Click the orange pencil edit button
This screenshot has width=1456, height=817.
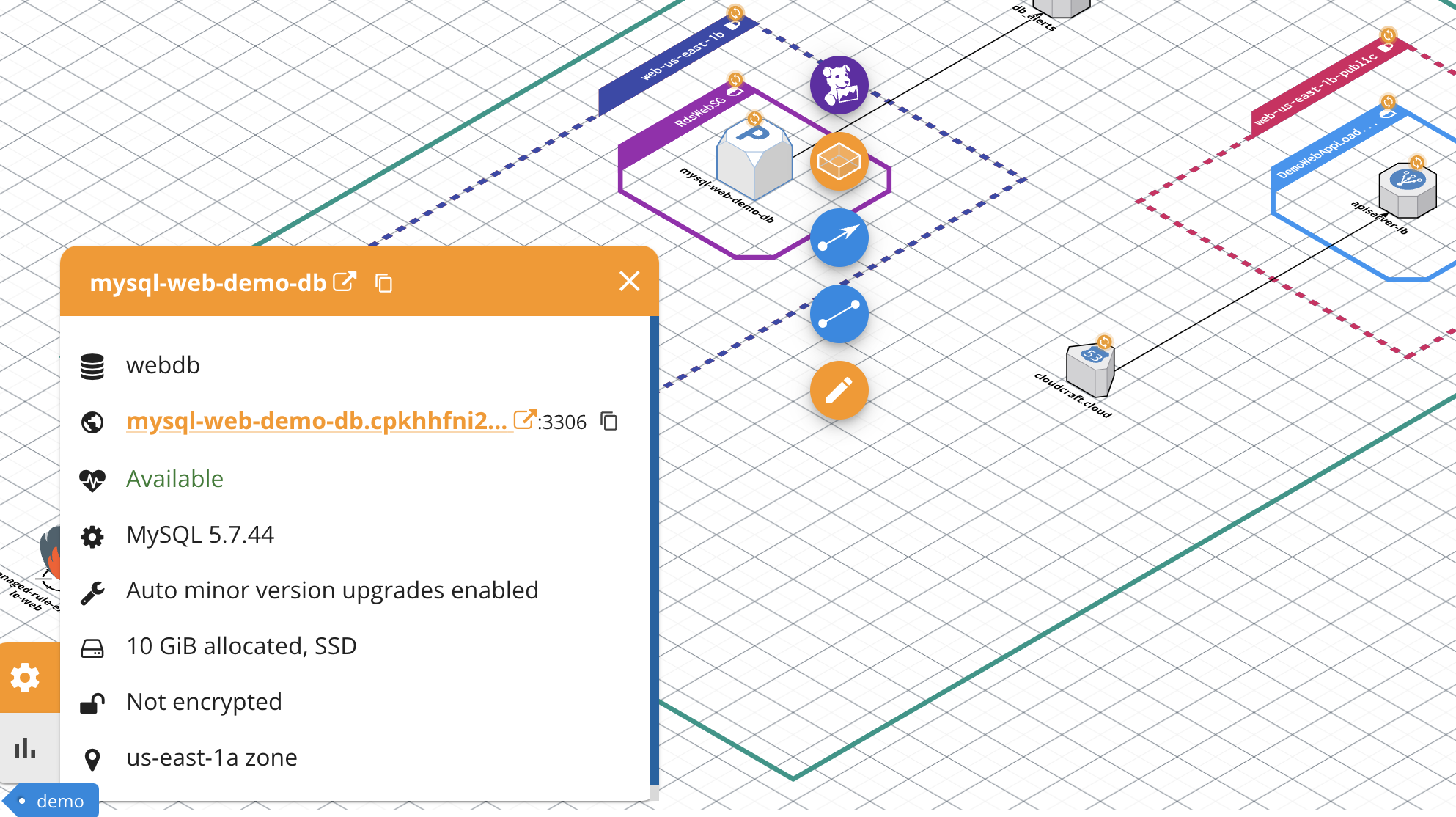(839, 390)
